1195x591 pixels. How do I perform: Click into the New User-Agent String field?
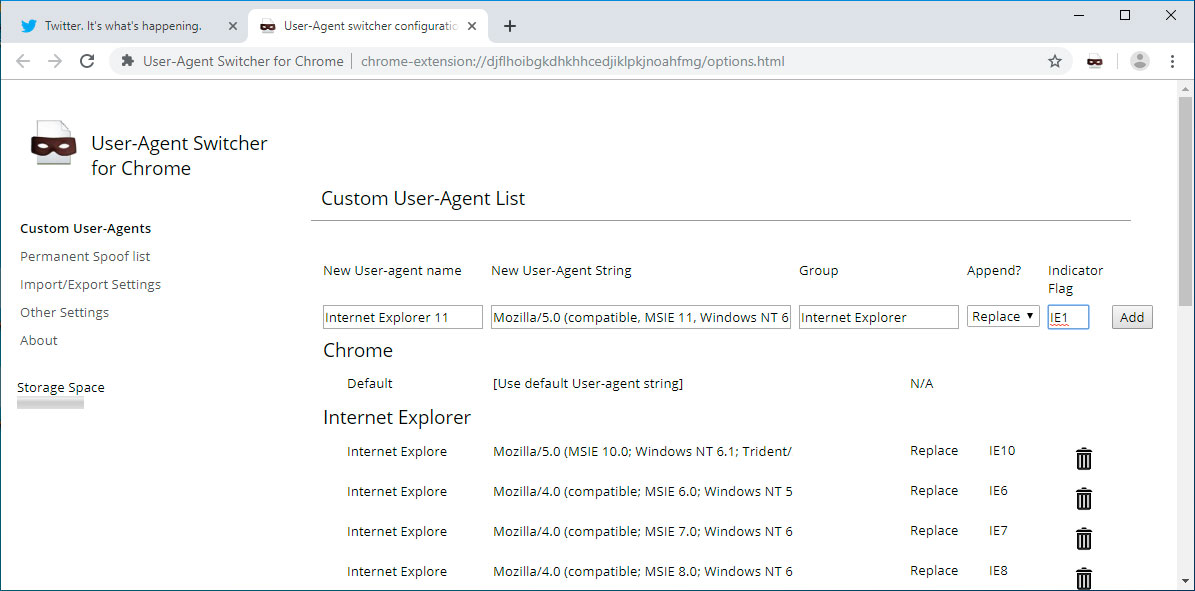pyautogui.click(x=641, y=317)
